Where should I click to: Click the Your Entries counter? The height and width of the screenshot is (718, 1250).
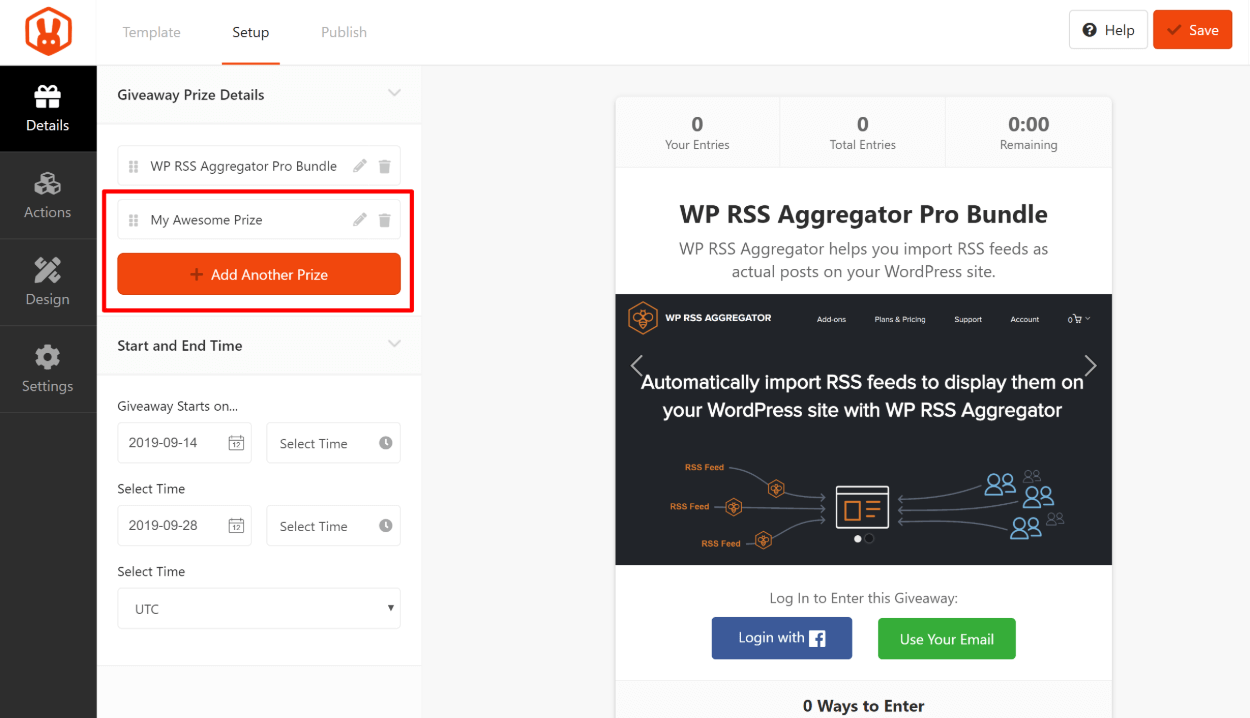click(x=697, y=132)
